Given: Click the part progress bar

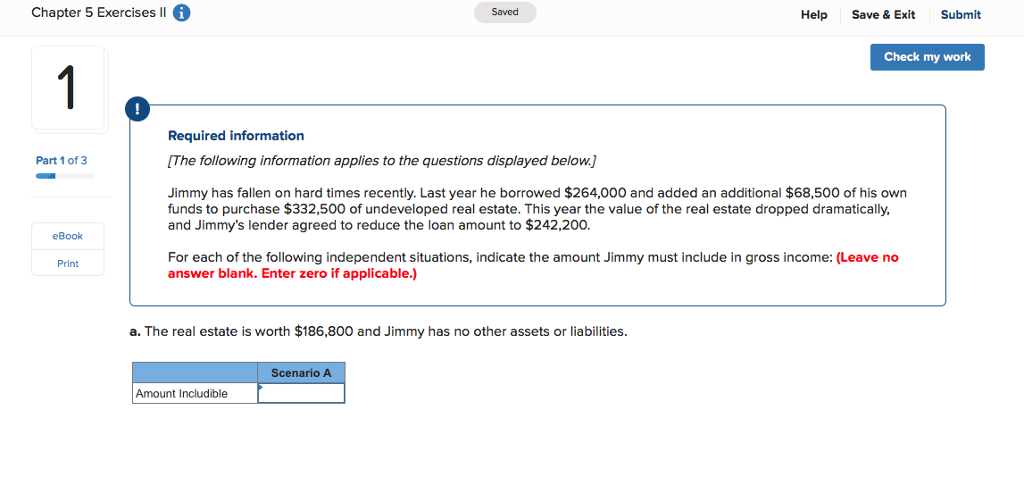Looking at the screenshot, I should pos(64,176).
